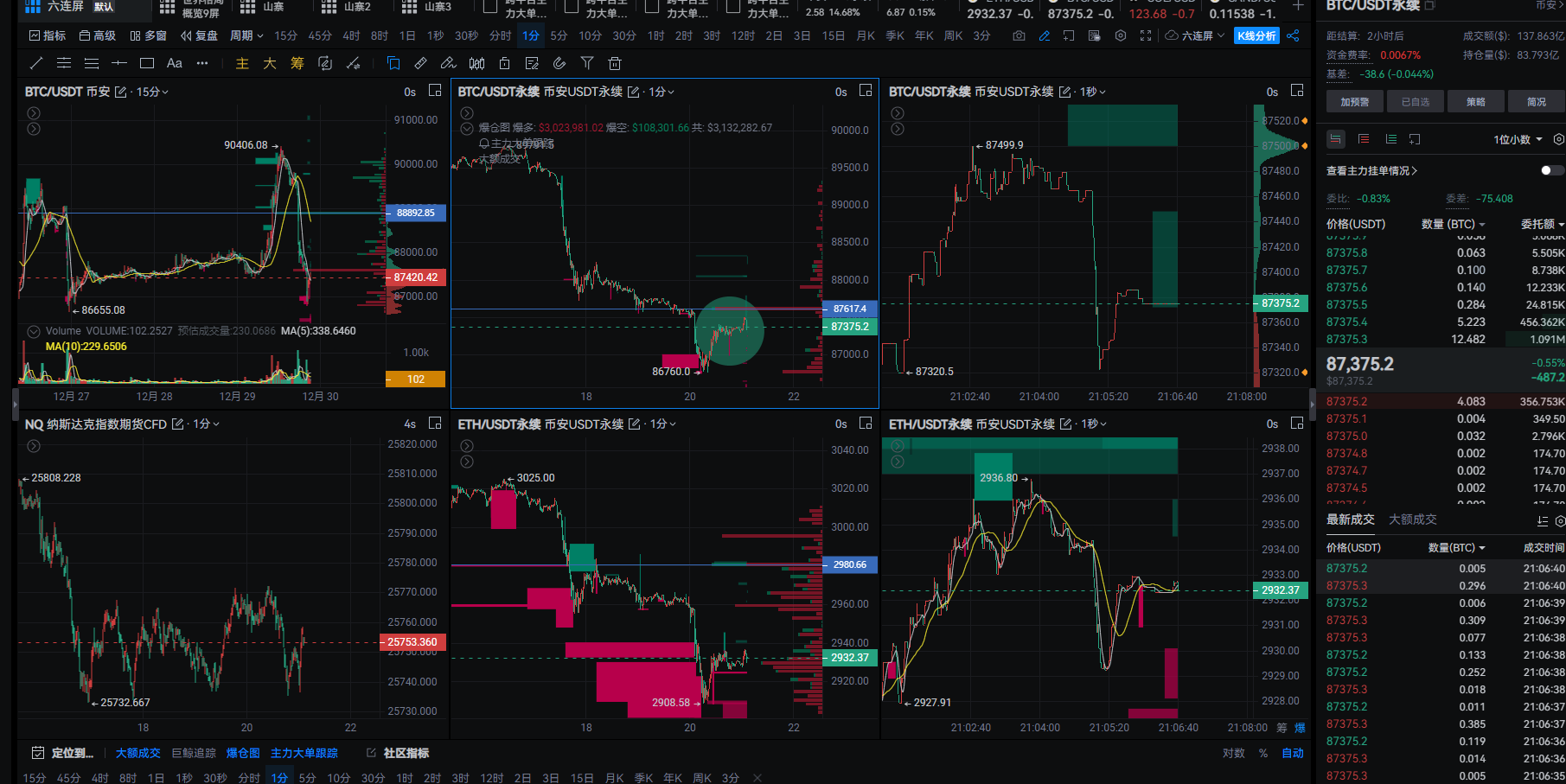This screenshot has height=784, width=1566.
Task: Click the K线分析 button
Action: (x=1256, y=35)
